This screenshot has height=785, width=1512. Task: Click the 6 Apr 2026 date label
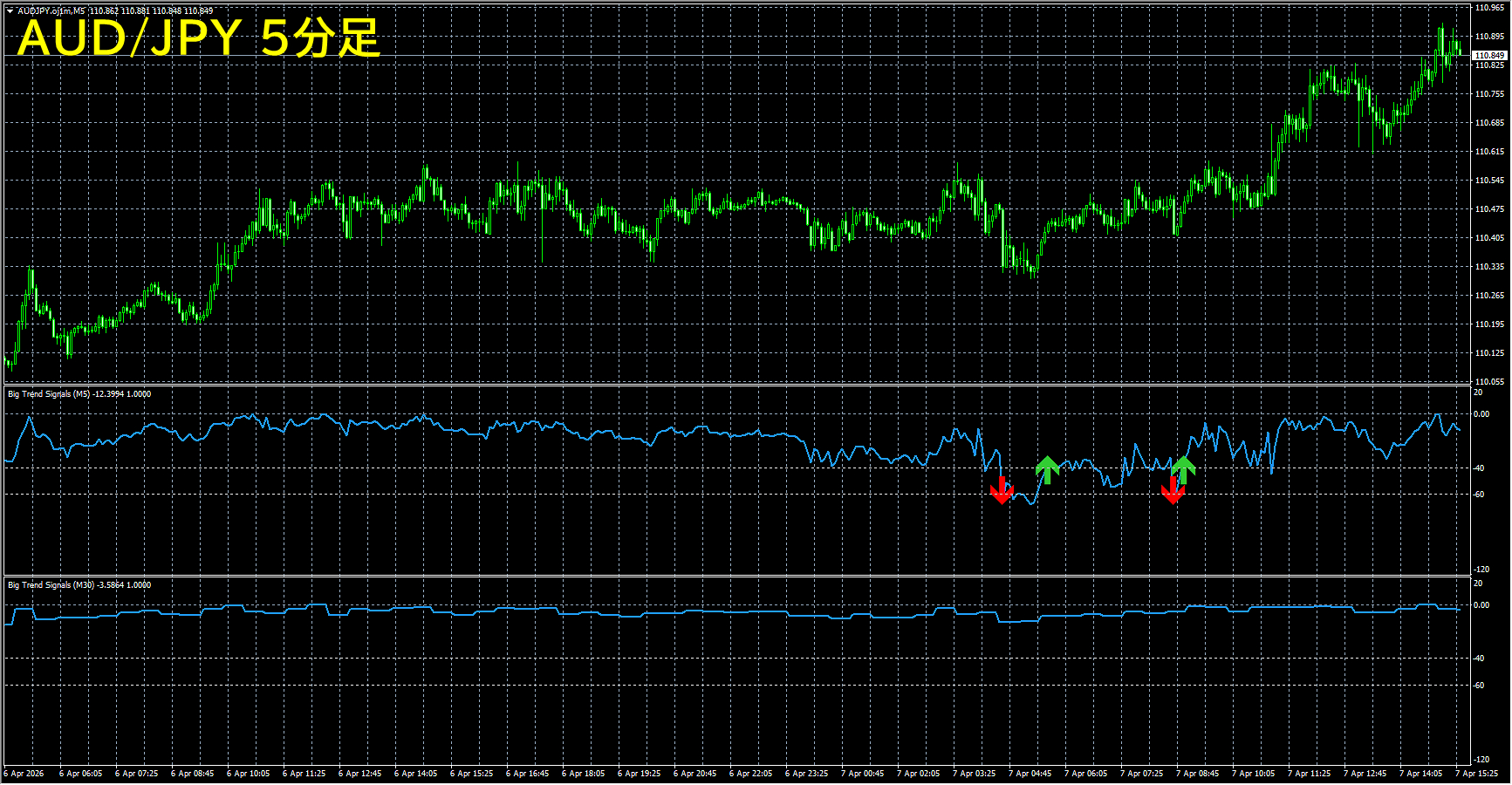tap(24, 774)
